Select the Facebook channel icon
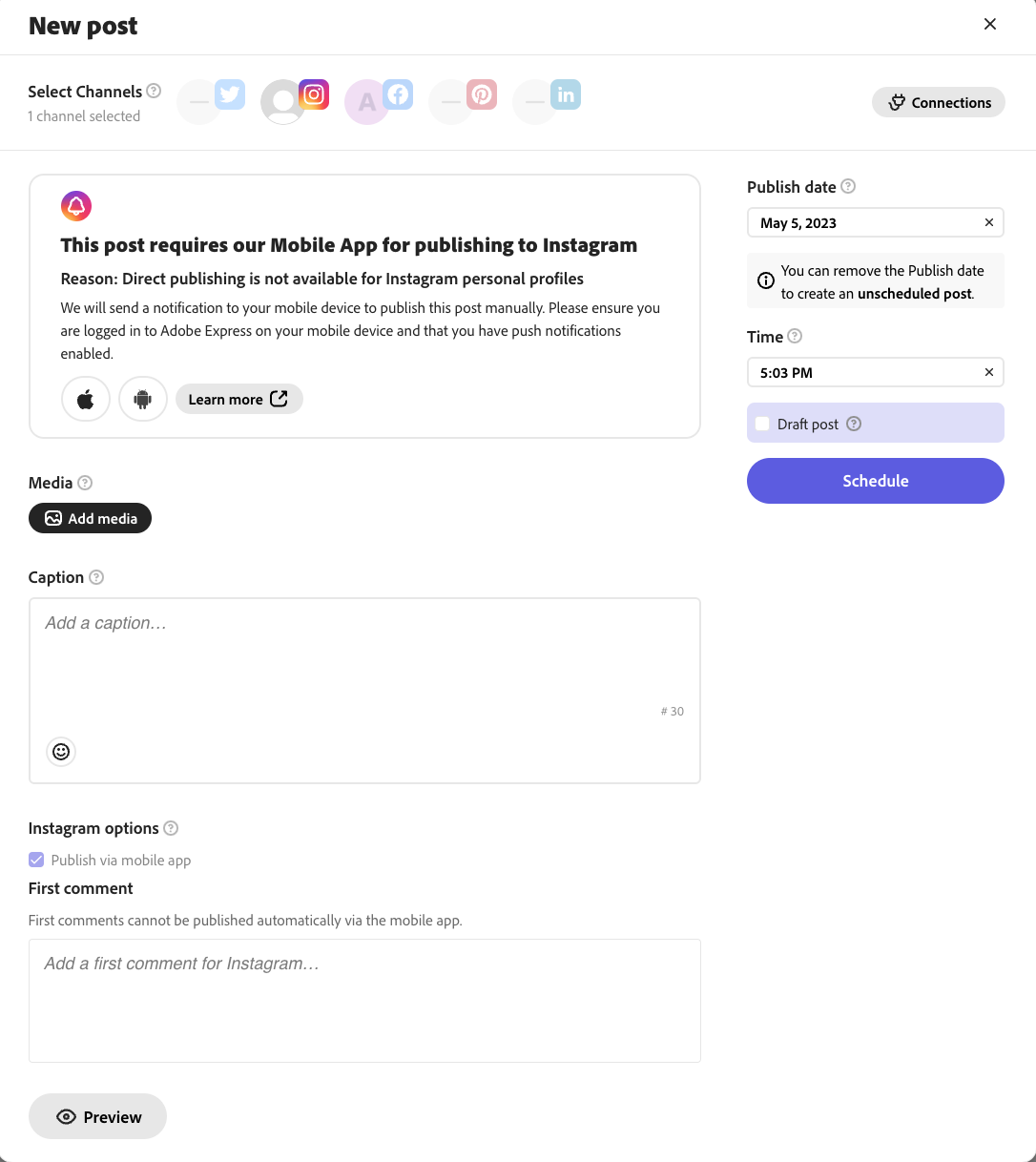Viewport: 1036px width, 1162px height. click(380, 101)
